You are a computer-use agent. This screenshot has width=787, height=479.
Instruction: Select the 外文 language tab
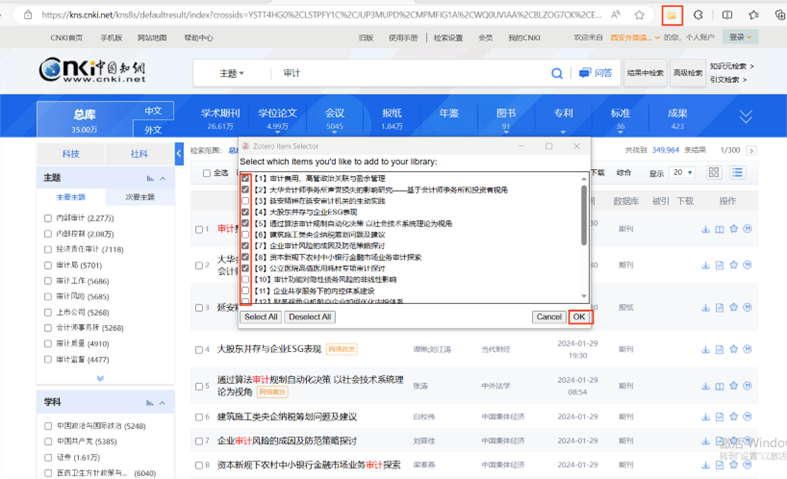[x=153, y=130]
